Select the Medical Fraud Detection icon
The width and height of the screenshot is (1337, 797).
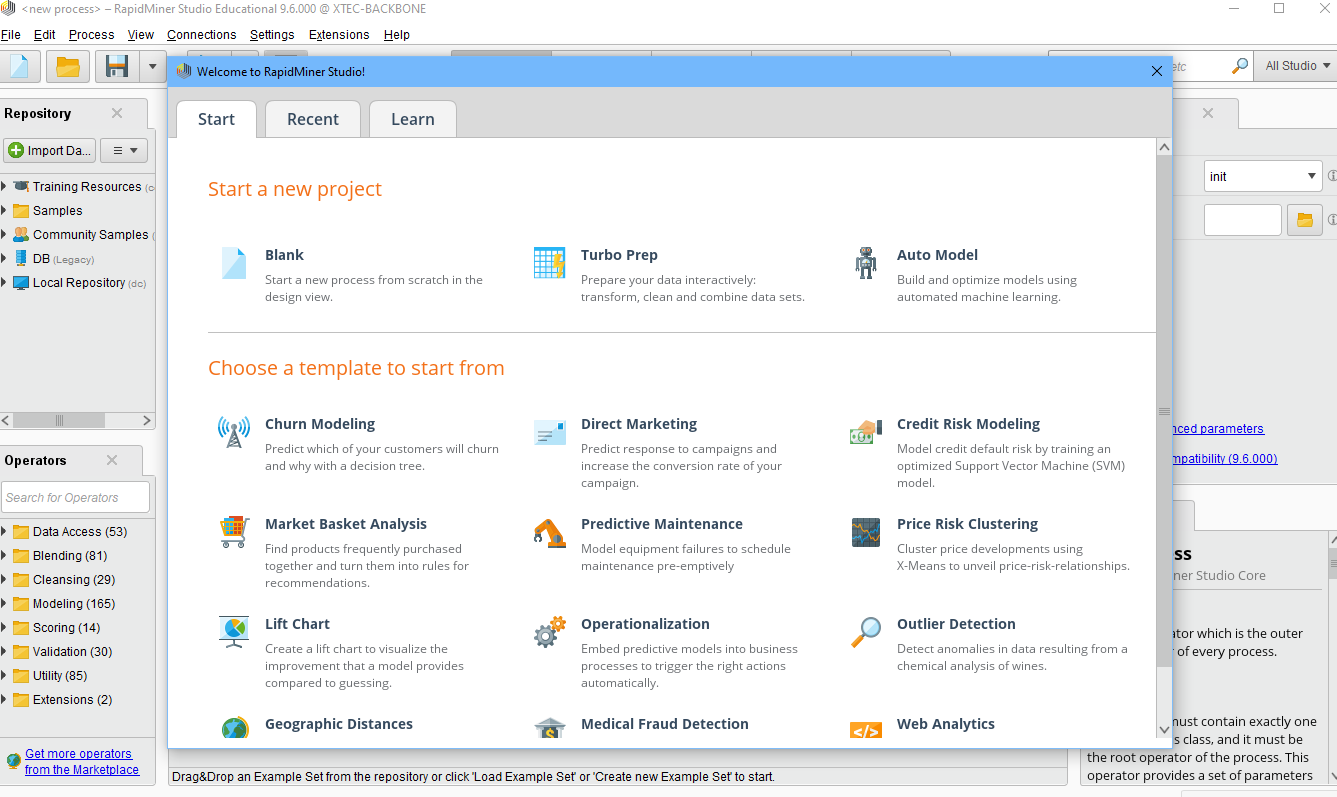click(x=549, y=728)
